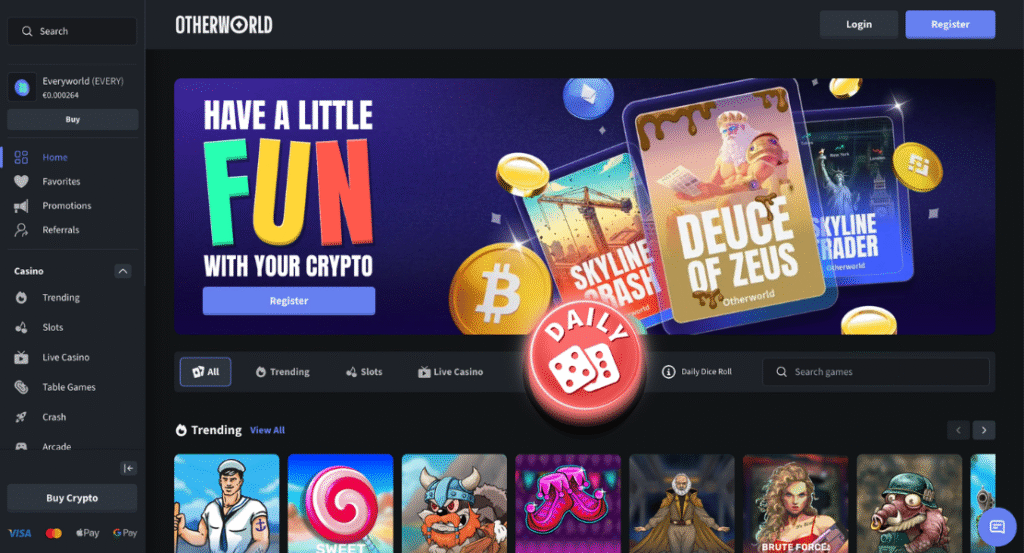Show previous Trending games with left arrow
This screenshot has width=1024, height=553.
point(958,430)
